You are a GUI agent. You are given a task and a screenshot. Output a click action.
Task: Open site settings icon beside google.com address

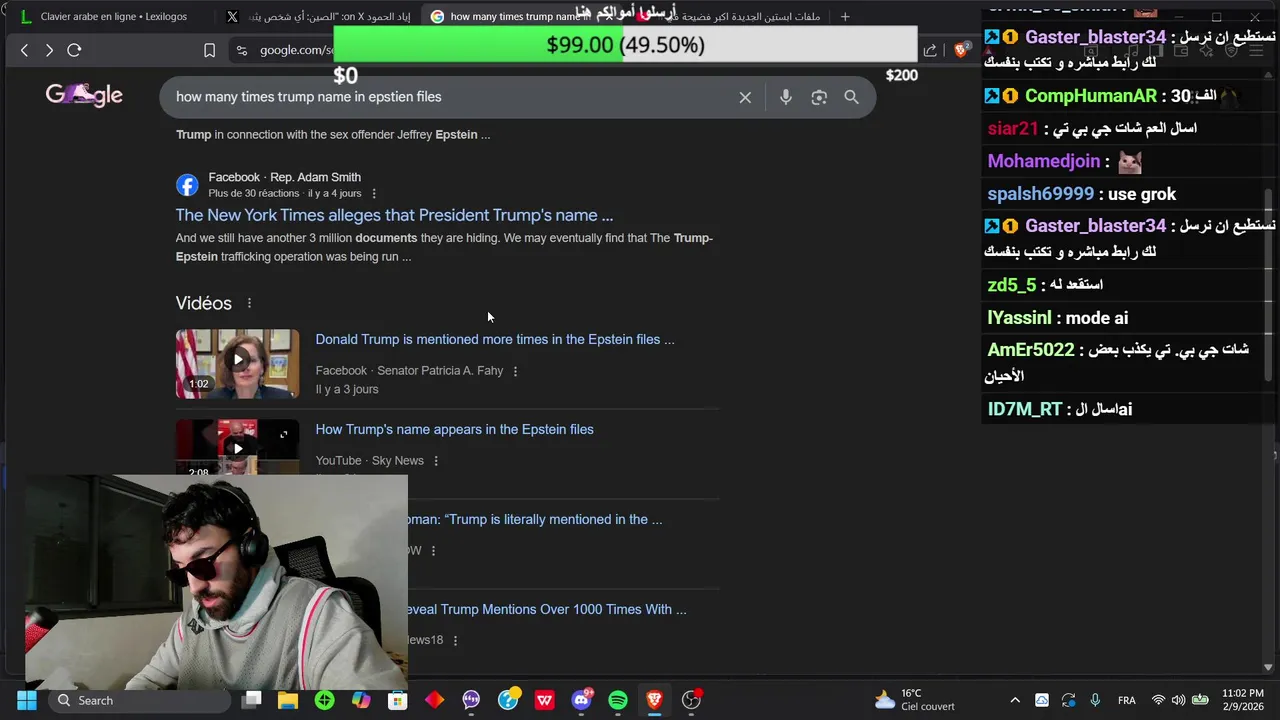[241, 50]
